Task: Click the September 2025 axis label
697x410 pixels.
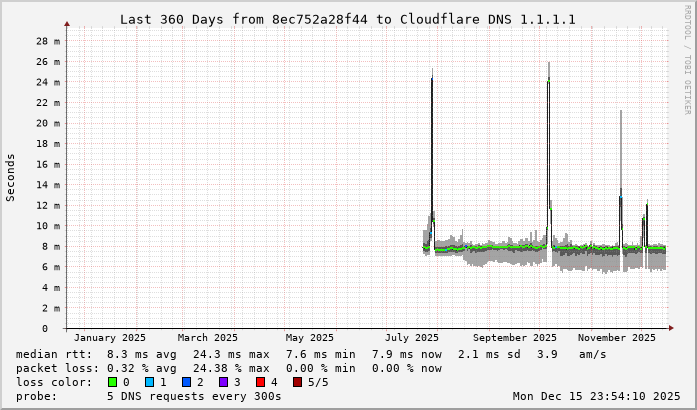Action: click(515, 338)
